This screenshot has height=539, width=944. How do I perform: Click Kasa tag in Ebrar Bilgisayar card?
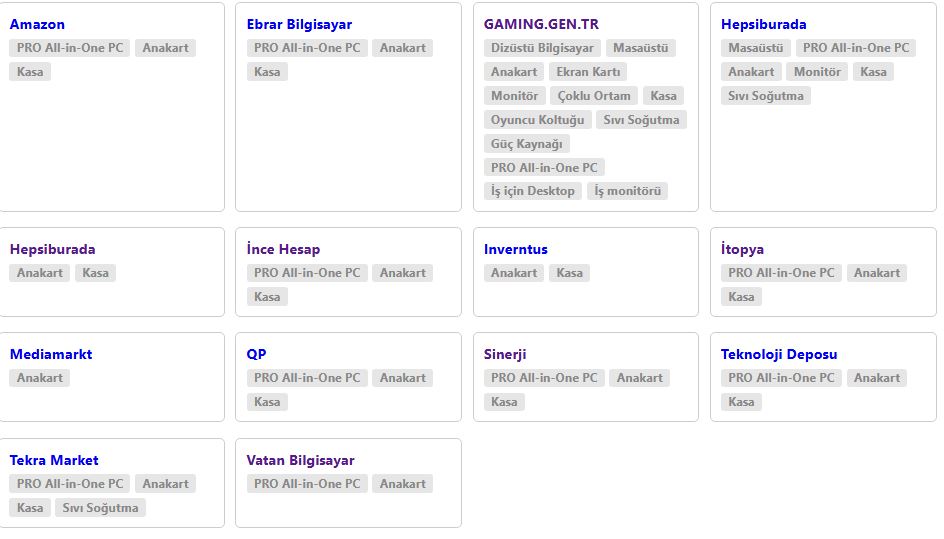point(267,72)
